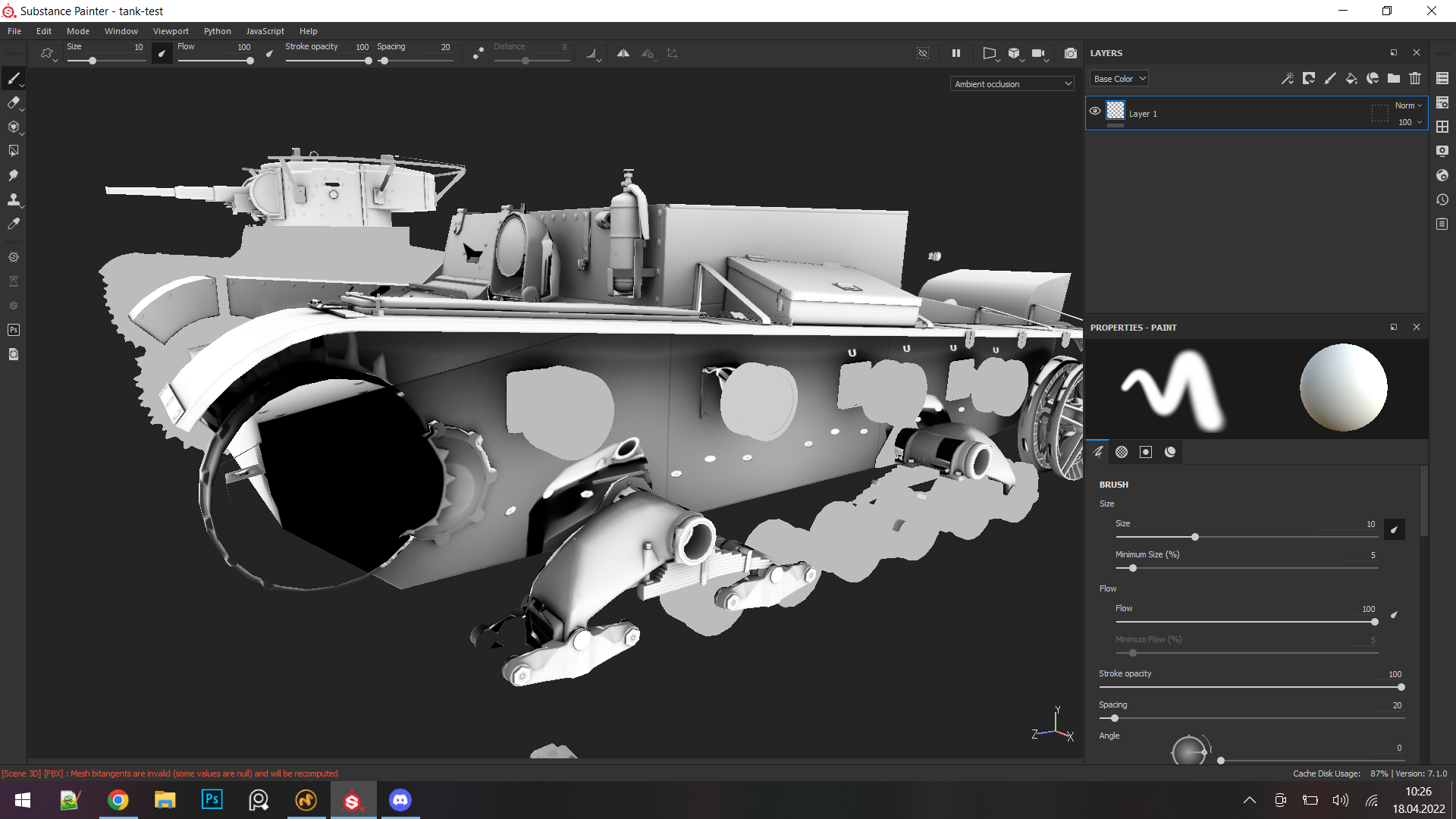Open the Viewport menu
The width and height of the screenshot is (1456, 819).
pyautogui.click(x=171, y=31)
